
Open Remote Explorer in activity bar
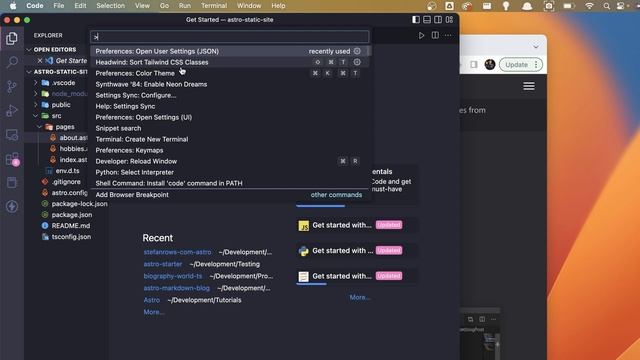[12, 135]
